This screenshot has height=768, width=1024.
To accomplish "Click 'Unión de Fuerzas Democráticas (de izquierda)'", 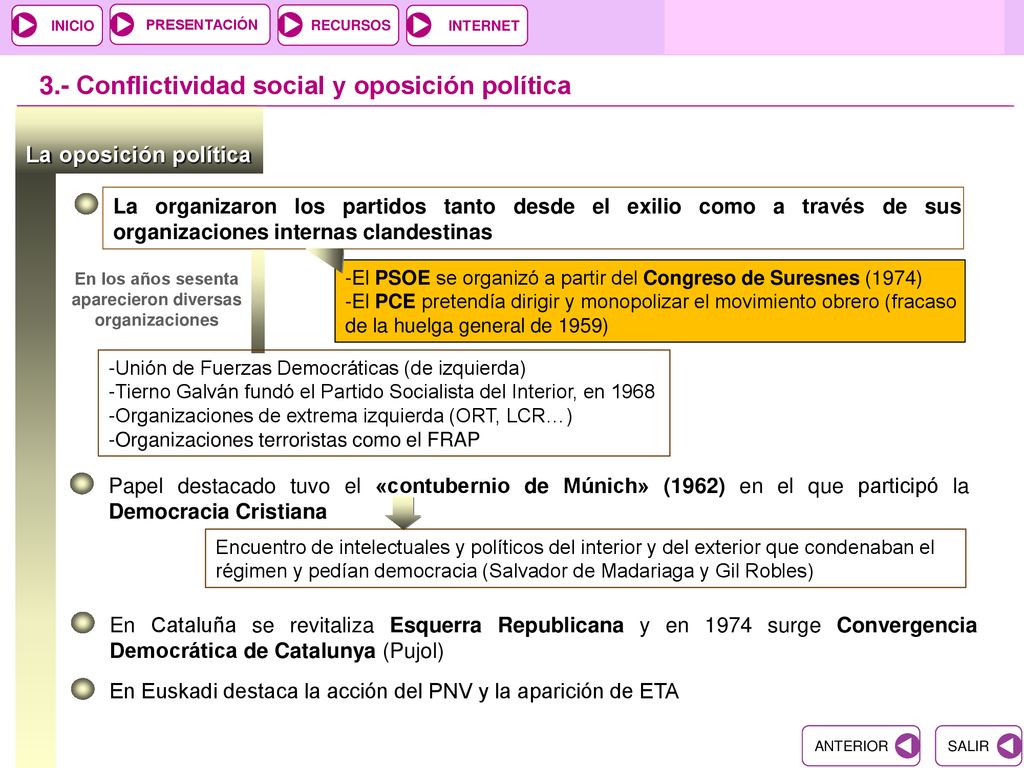I will point(317,368).
